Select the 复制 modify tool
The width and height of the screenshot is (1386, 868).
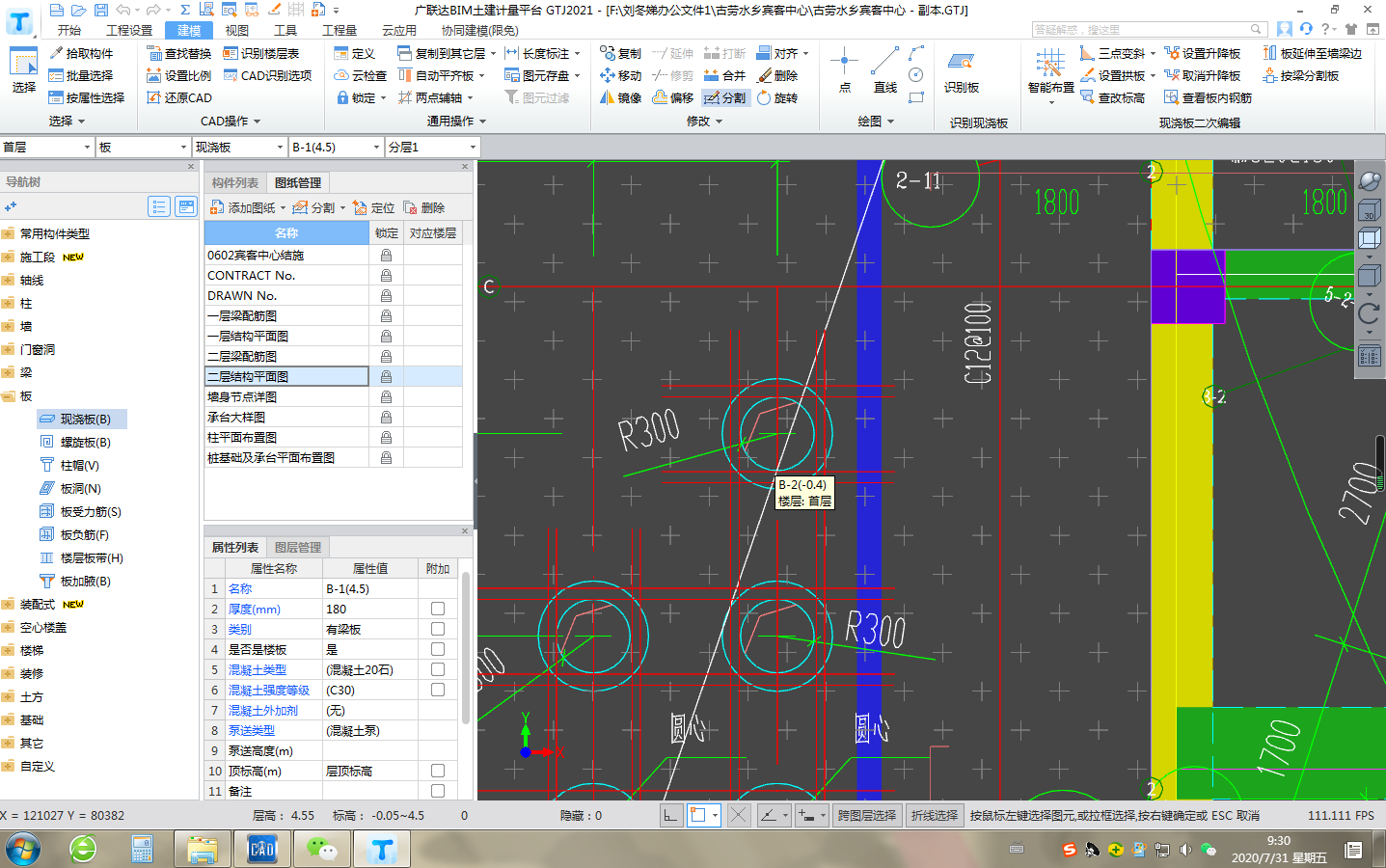tap(620, 53)
